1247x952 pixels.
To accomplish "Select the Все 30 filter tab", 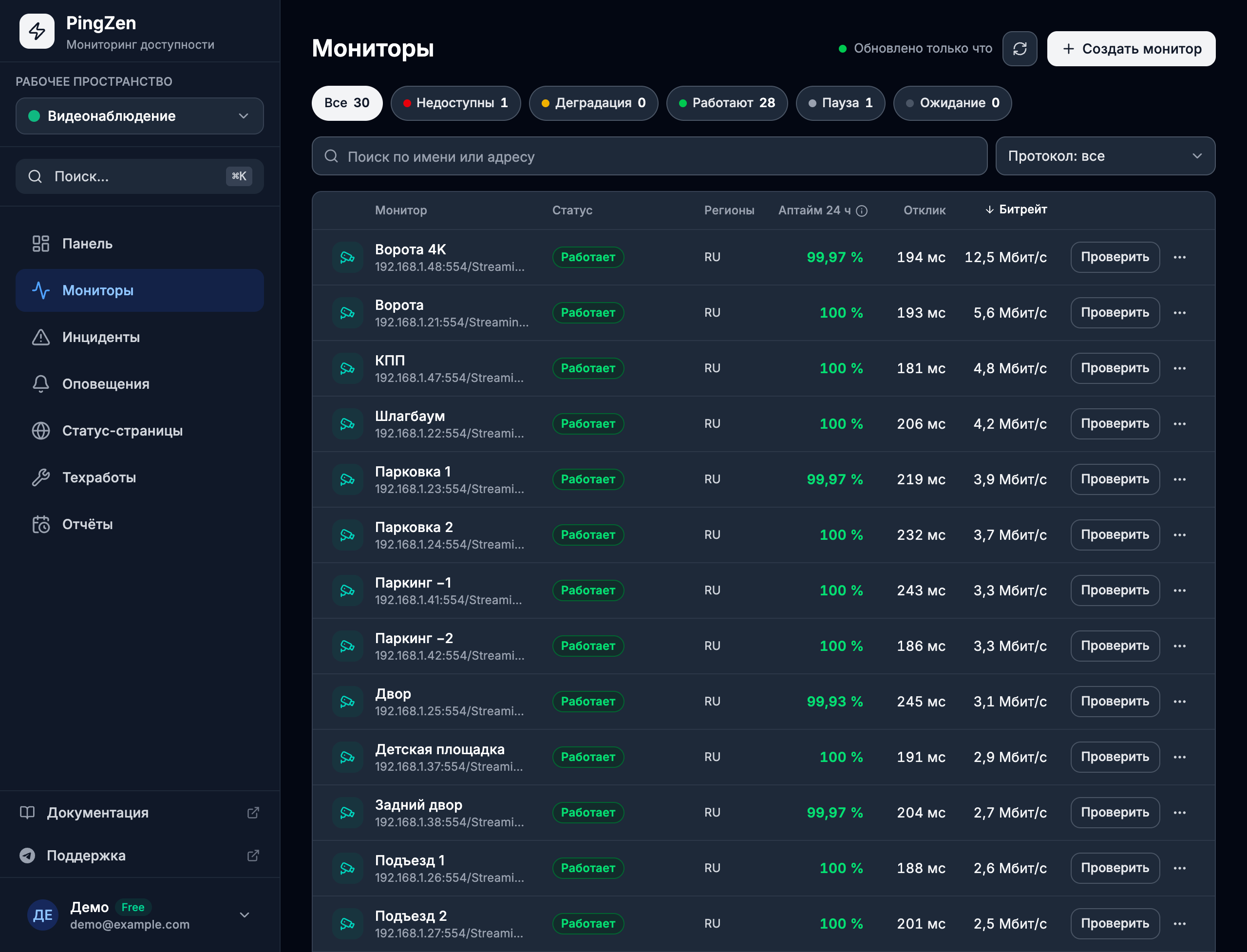I will coord(347,103).
